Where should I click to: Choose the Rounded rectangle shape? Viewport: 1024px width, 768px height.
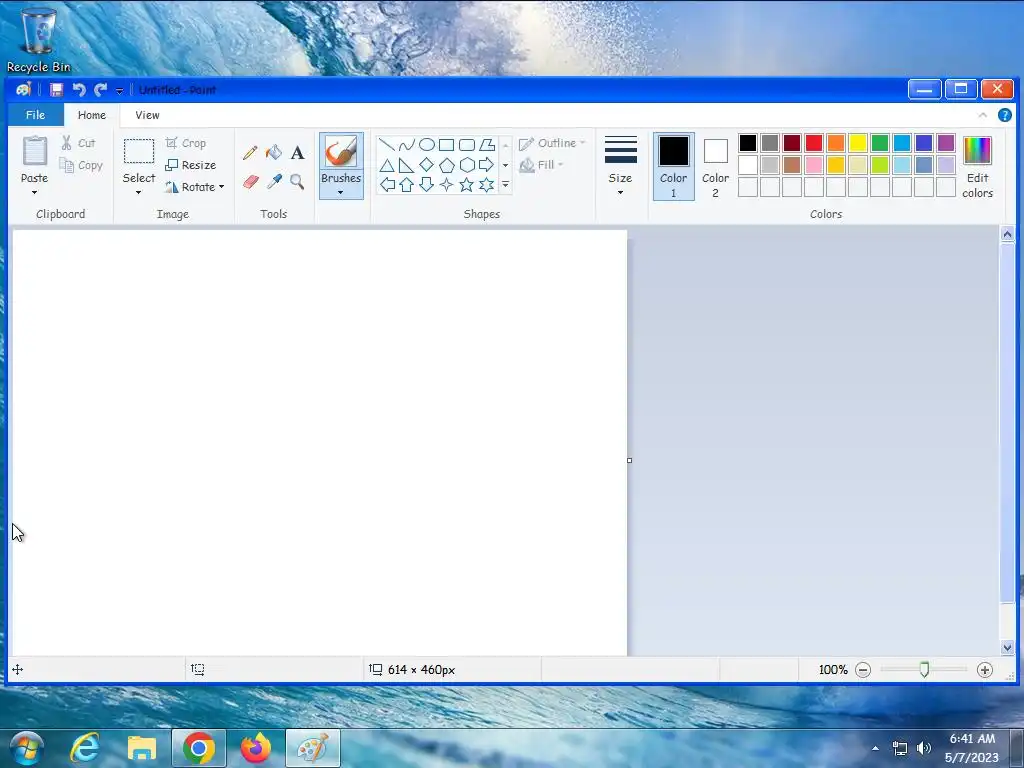click(467, 145)
